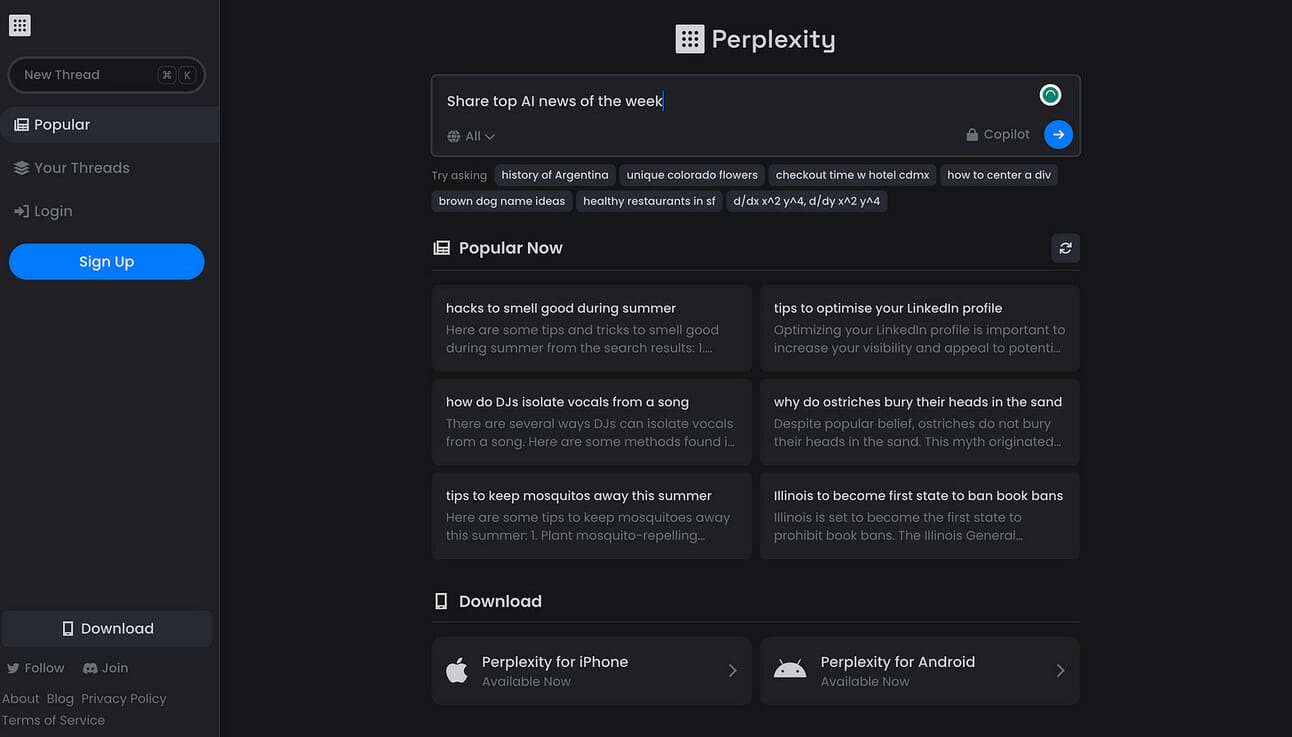Click the search text input field
The height and width of the screenshot is (737, 1292).
pos(735,101)
